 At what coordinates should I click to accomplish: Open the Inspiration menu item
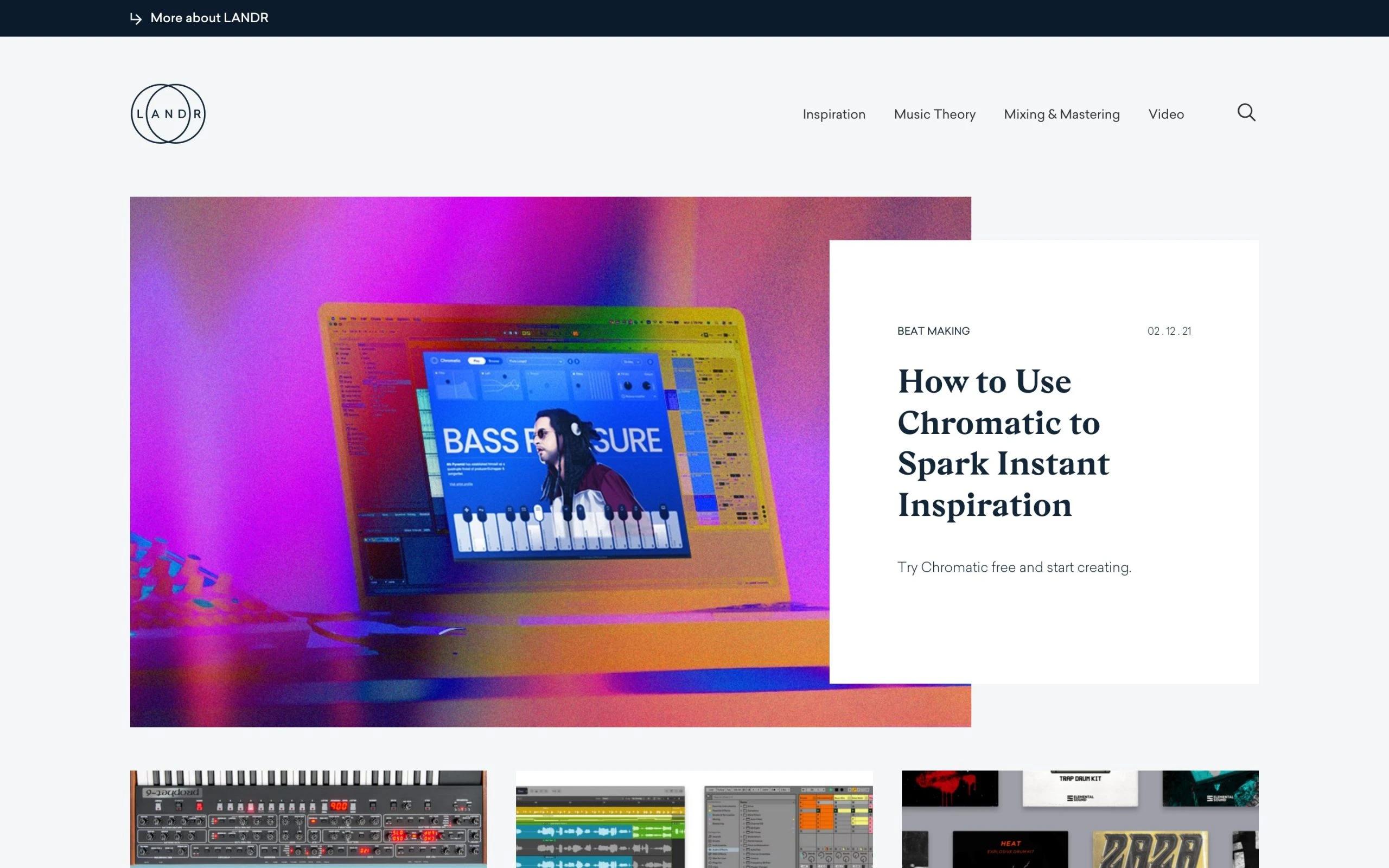833,114
